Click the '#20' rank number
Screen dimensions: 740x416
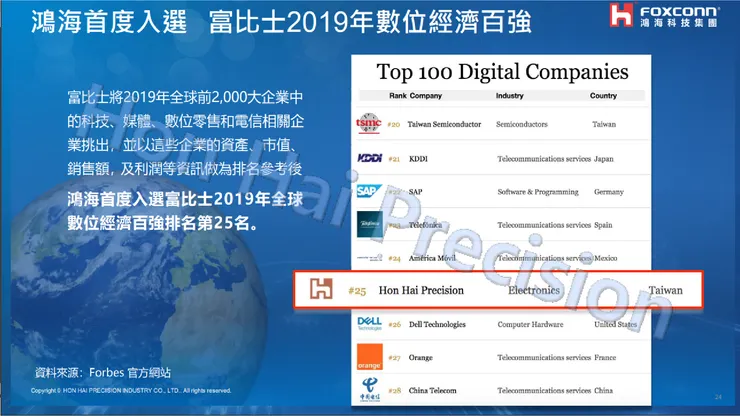394,125
